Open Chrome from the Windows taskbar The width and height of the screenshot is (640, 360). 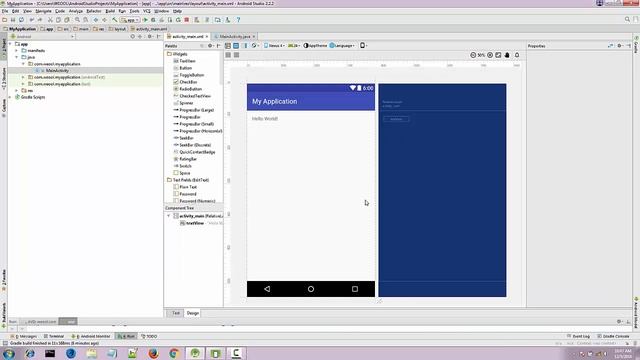(174, 353)
